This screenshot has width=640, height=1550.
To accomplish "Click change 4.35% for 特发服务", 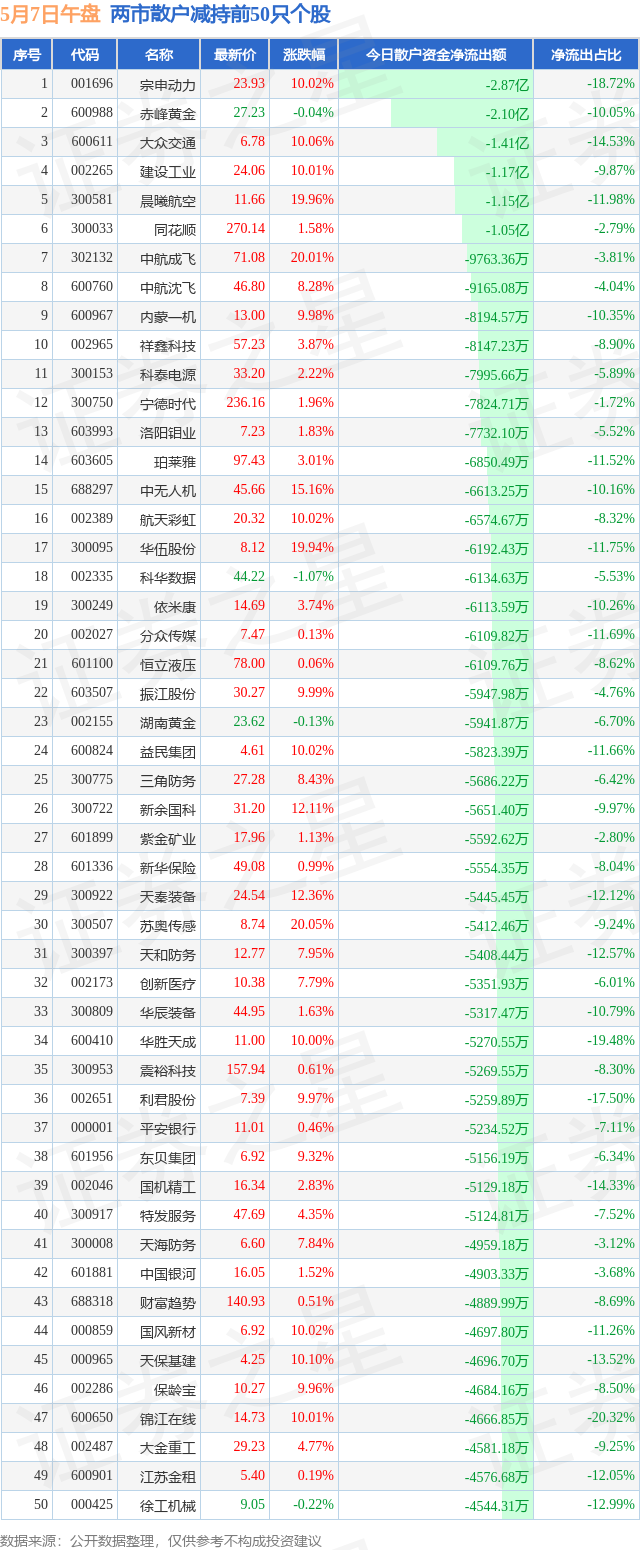I will pyautogui.click(x=315, y=1215).
